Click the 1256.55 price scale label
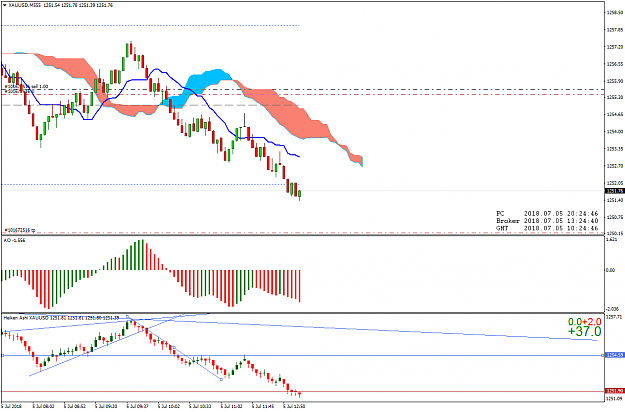625x412 pixels. click(615, 64)
